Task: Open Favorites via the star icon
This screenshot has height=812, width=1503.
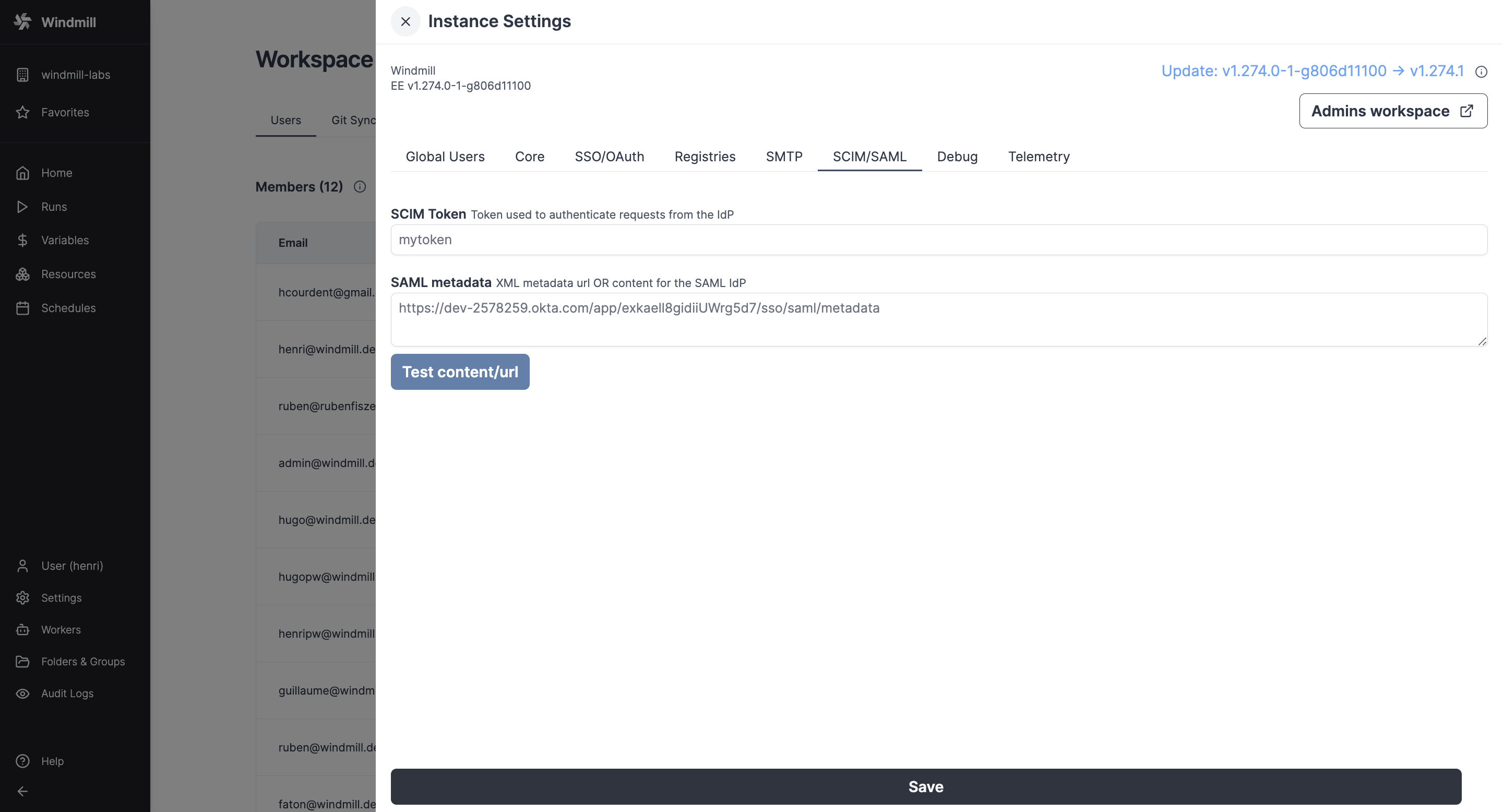Action: point(23,112)
